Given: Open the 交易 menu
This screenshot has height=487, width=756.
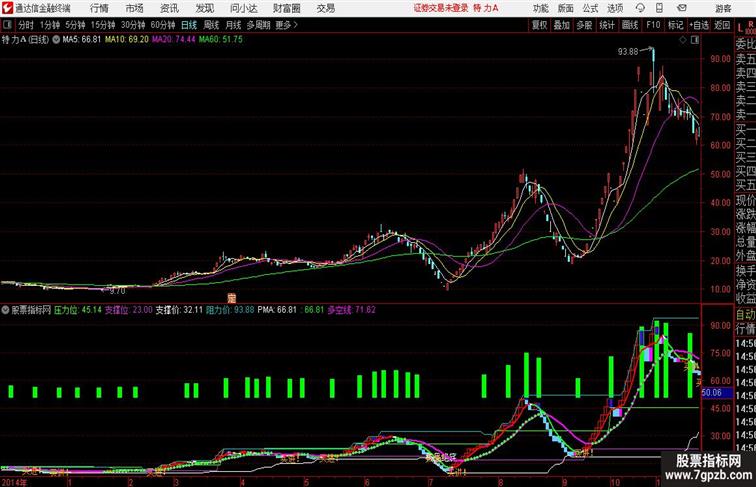Looking at the screenshot, I should (x=325, y=8).
